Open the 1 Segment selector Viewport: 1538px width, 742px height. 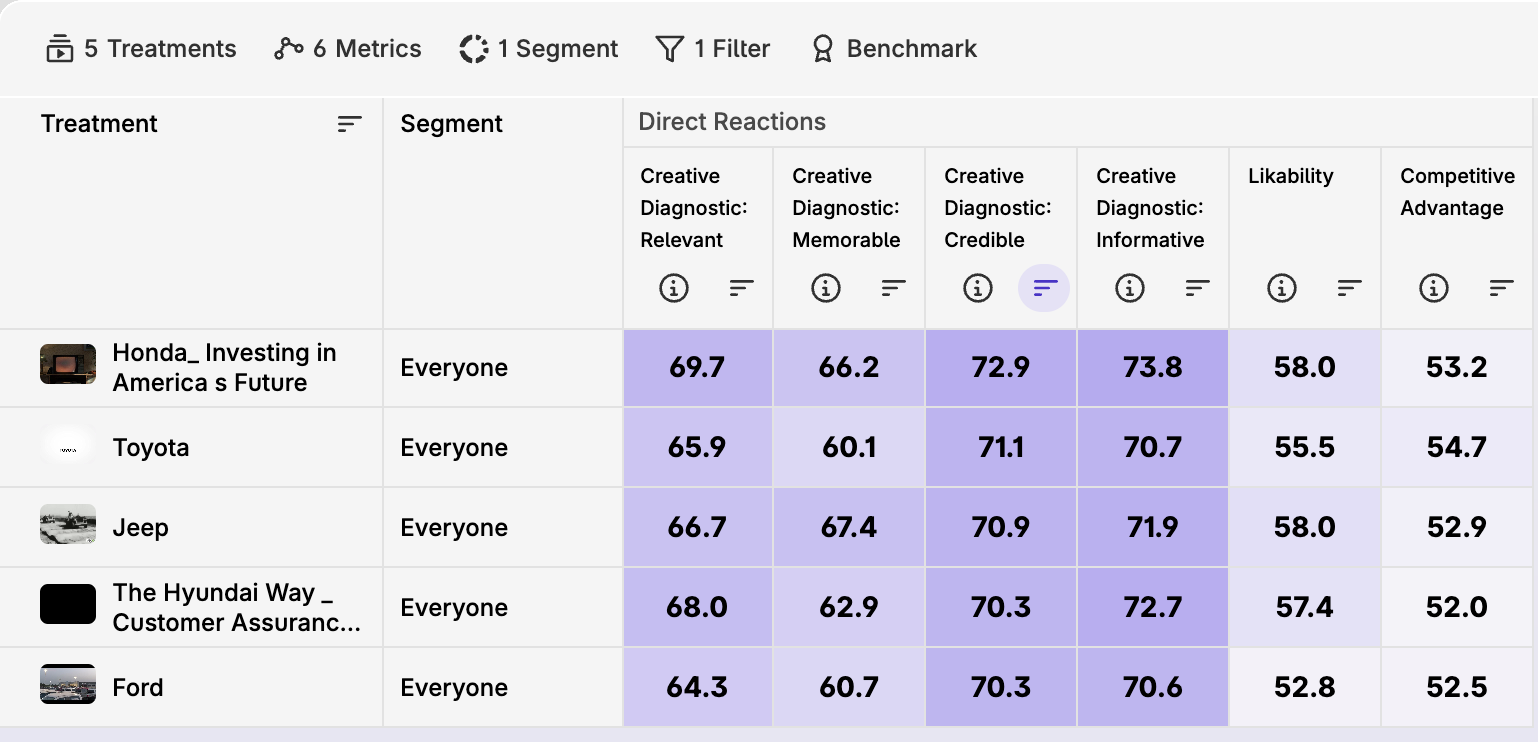(539, 49)
